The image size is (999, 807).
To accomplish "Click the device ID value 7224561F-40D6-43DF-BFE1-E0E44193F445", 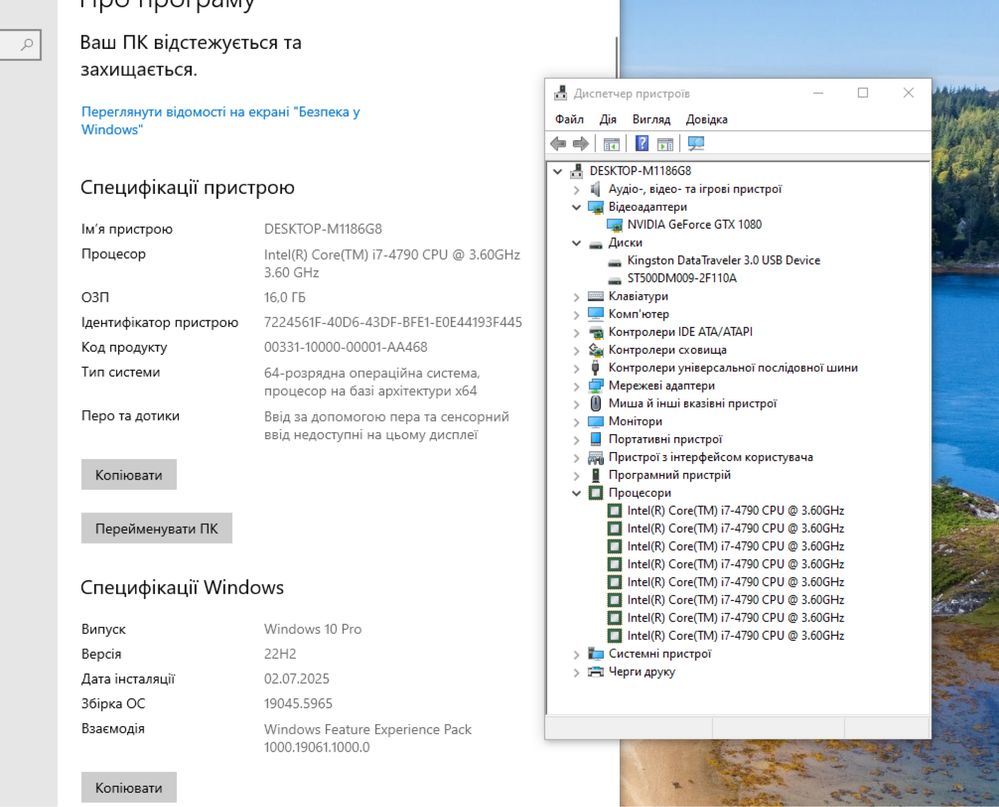I will [393, 322].
